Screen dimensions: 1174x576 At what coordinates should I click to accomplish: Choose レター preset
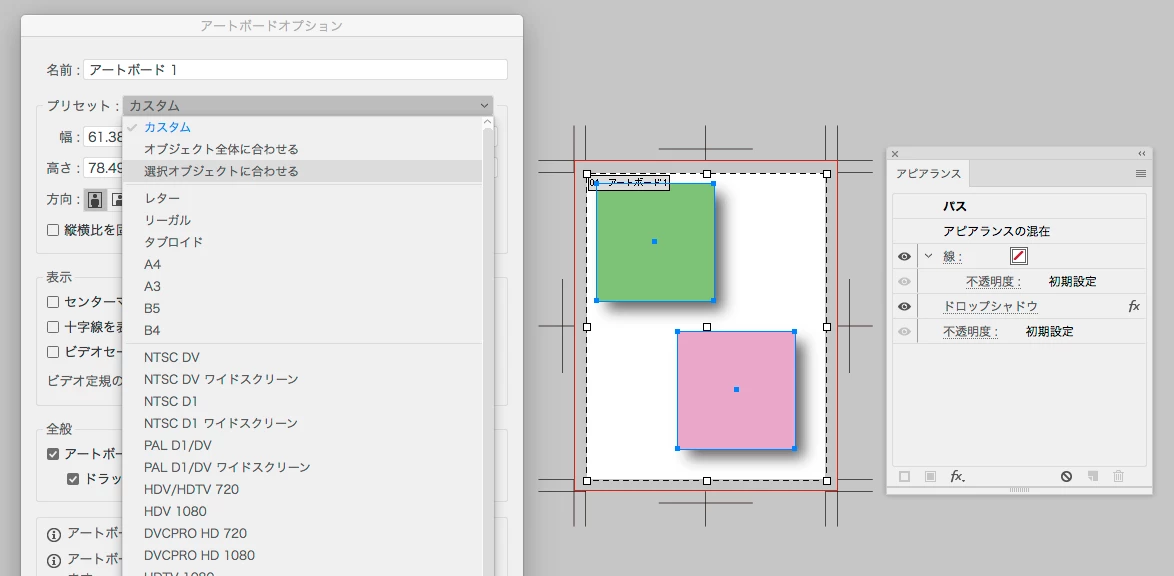tap(302, 198)
